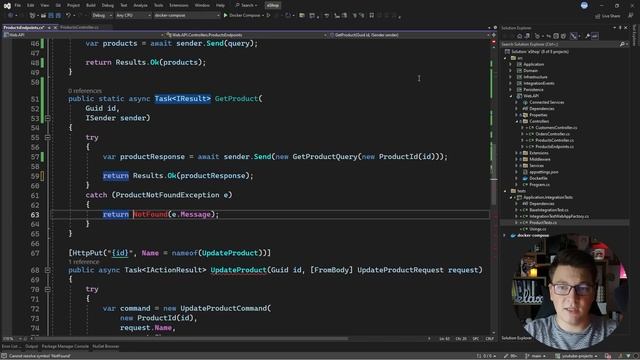
Task: Collapse the Web.API project node
Action: coord(510,96)
